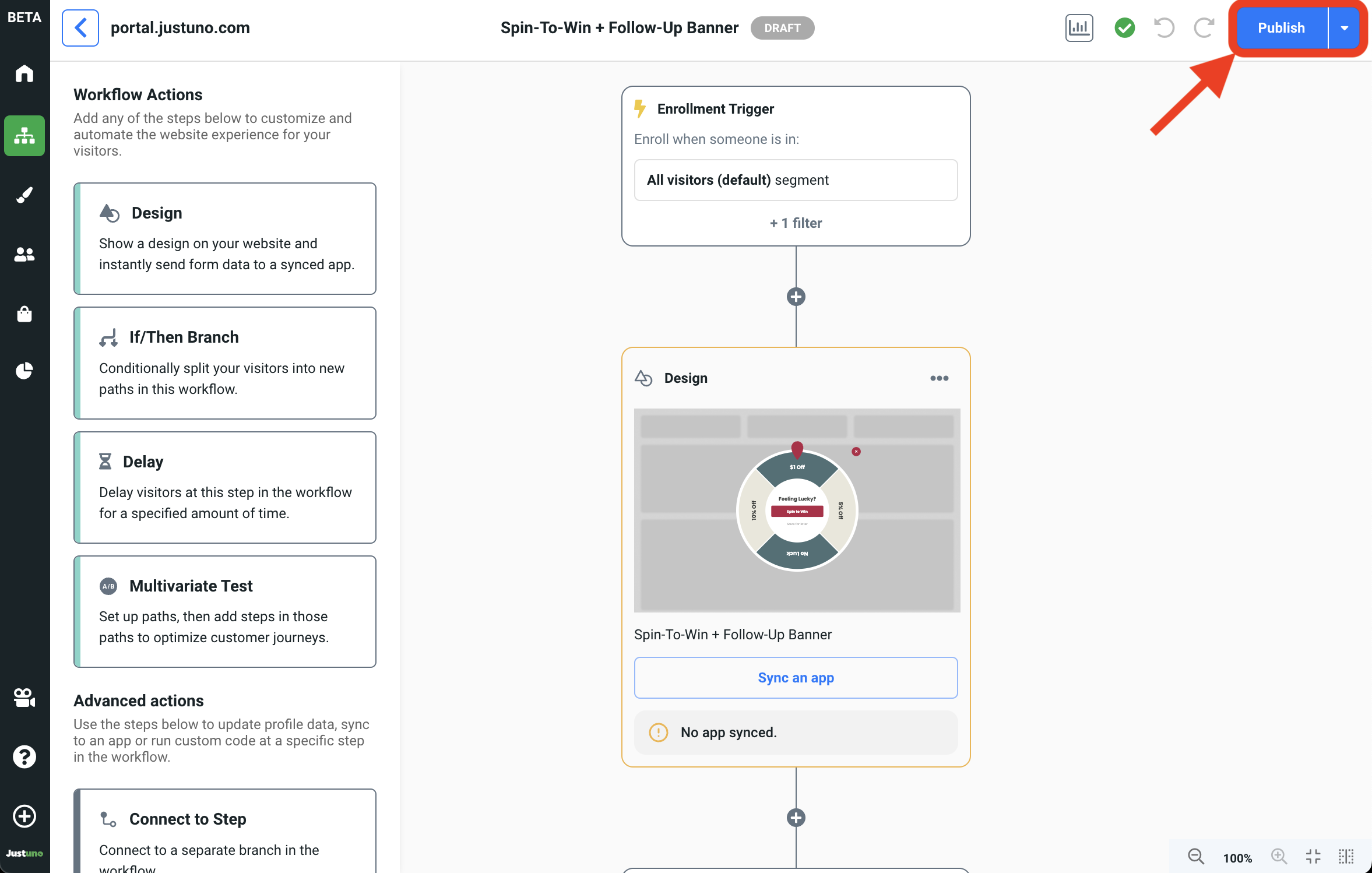Click the undo arrow icon

1164,28
